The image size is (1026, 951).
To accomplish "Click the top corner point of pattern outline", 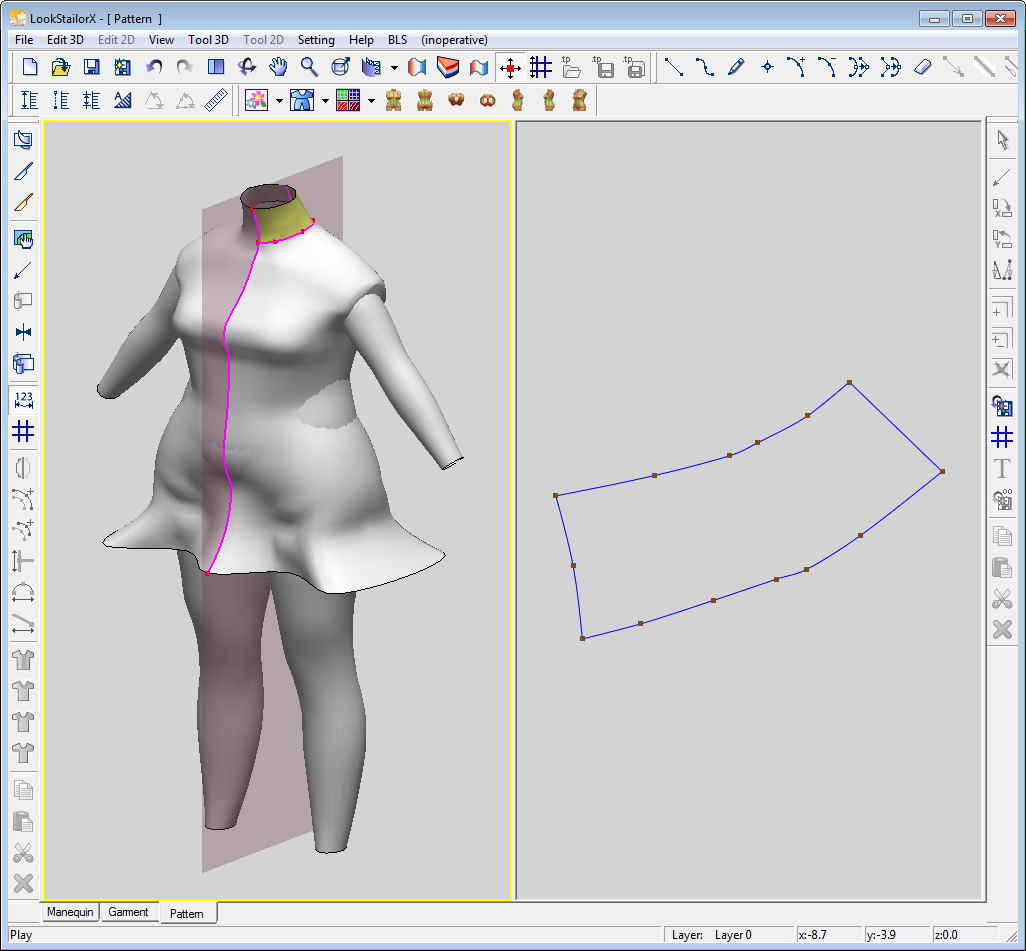I will tap(849, 382).
